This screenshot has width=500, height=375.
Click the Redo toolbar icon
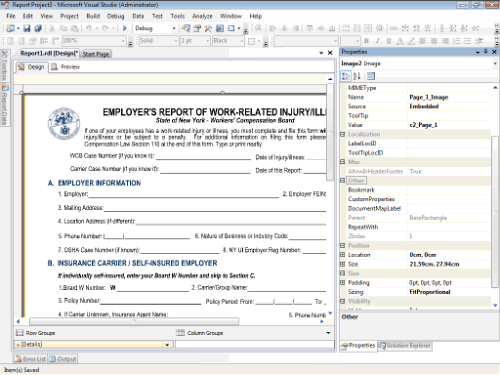coord(105,28)
